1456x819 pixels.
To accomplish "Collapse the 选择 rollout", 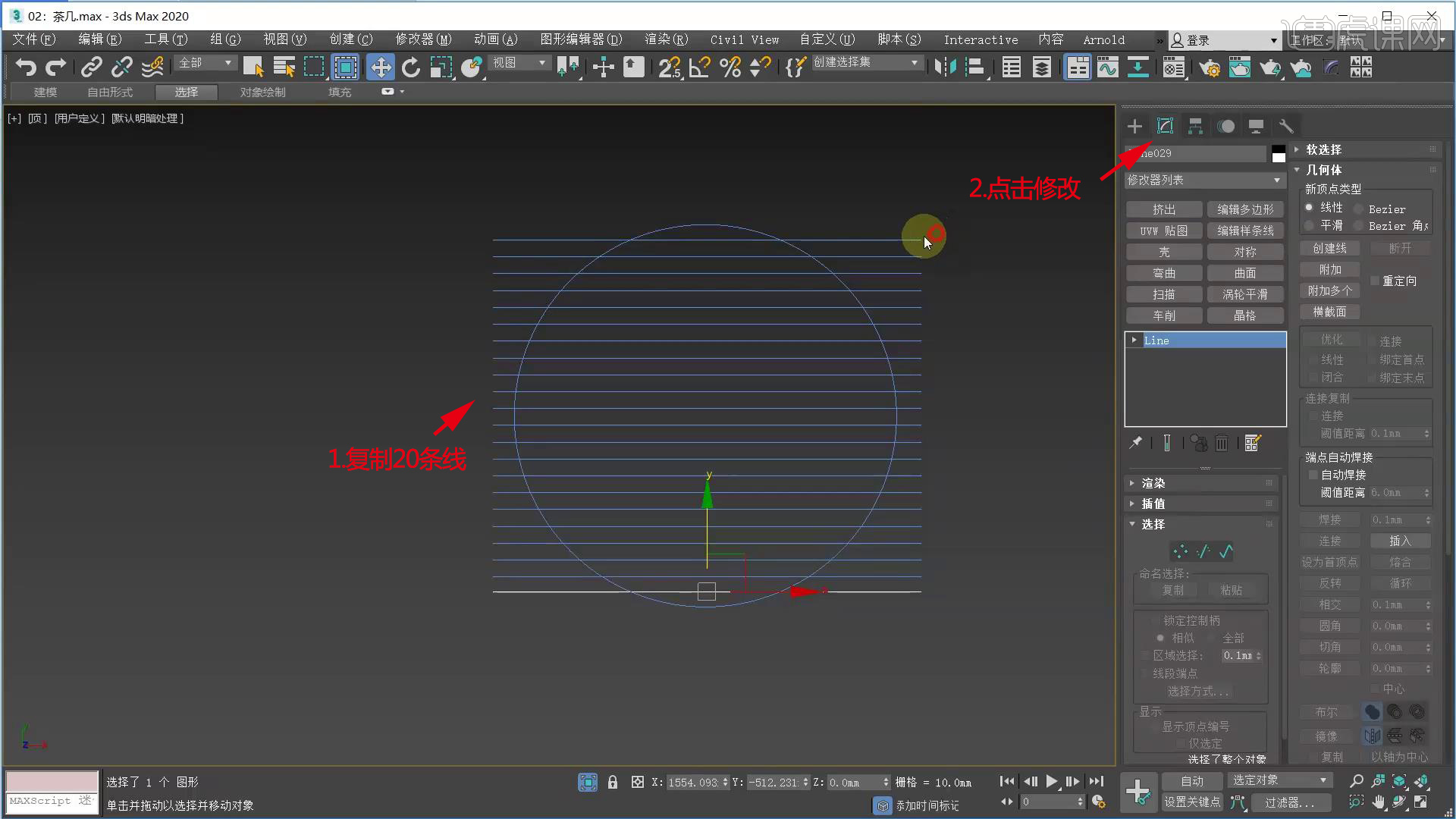I will pyautogui.click(x=1202, y=524).
